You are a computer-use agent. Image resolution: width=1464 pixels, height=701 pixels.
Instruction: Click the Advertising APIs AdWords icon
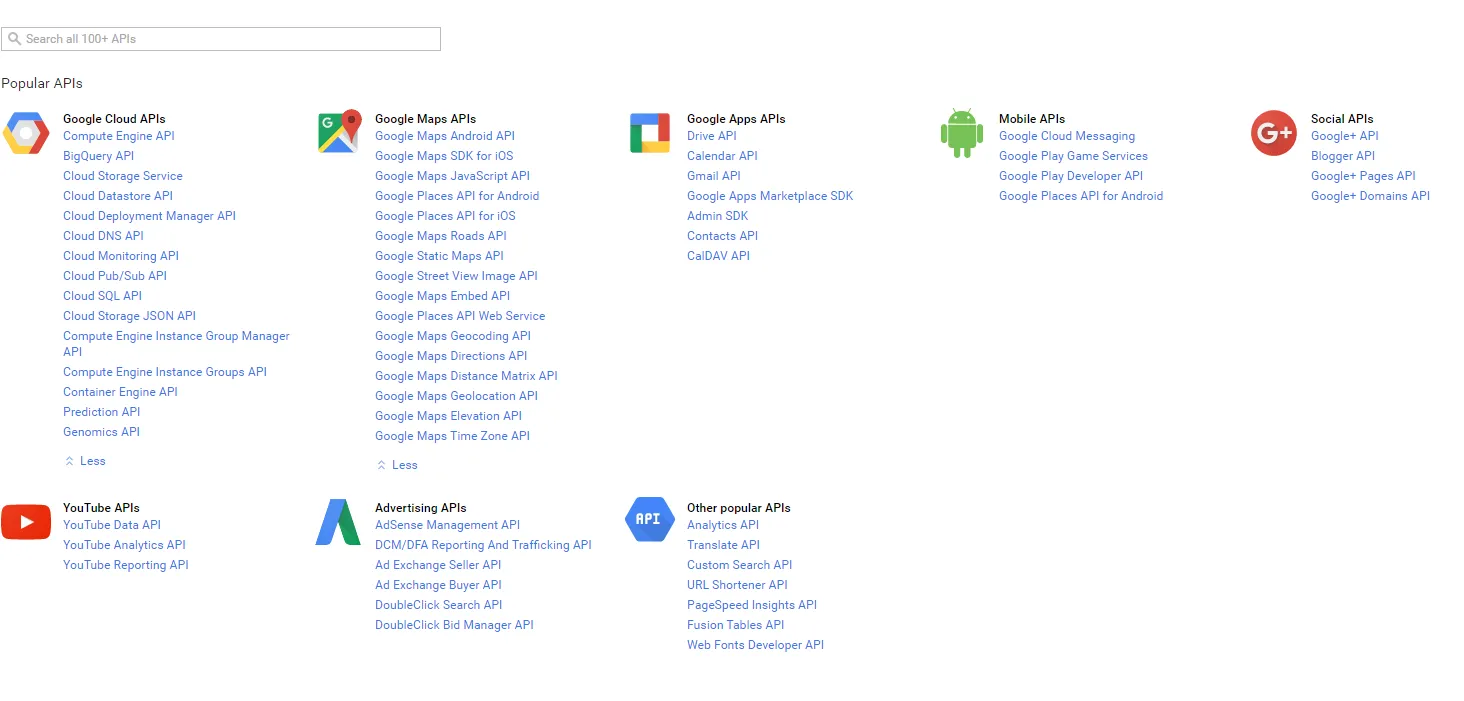tap(338, 521)
